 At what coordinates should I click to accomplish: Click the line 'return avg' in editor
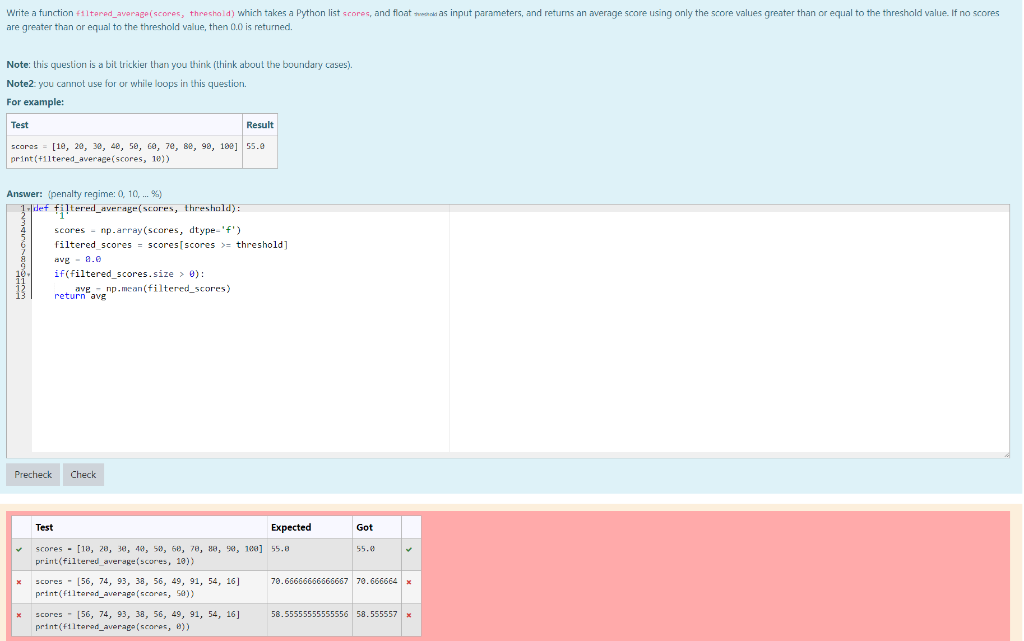click(x=80, y=296)
